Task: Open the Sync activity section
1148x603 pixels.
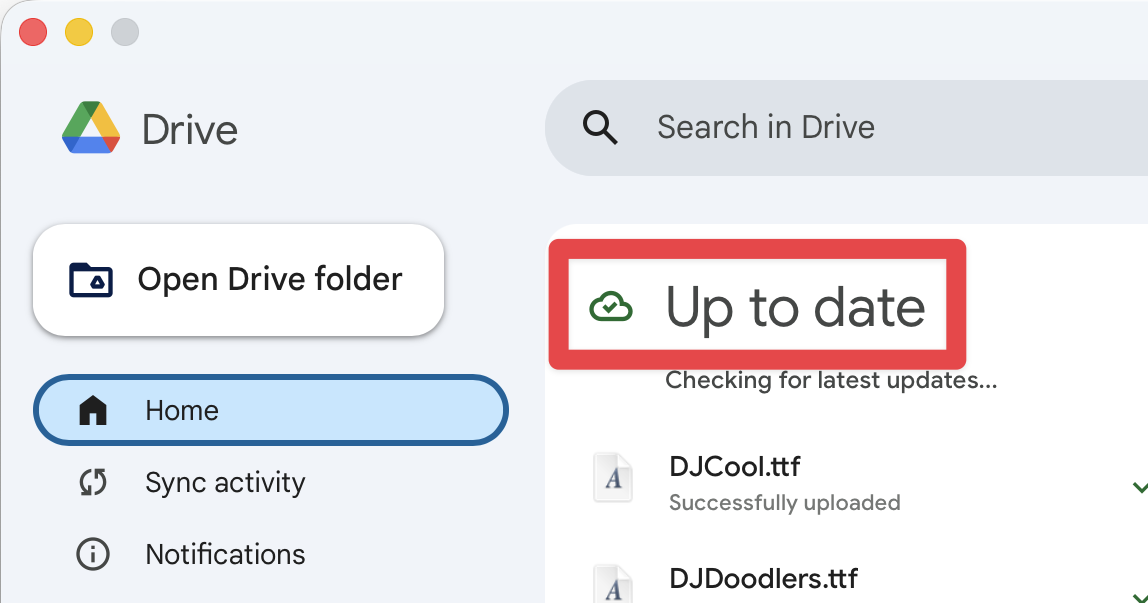Action: click(x=225, y=483)
